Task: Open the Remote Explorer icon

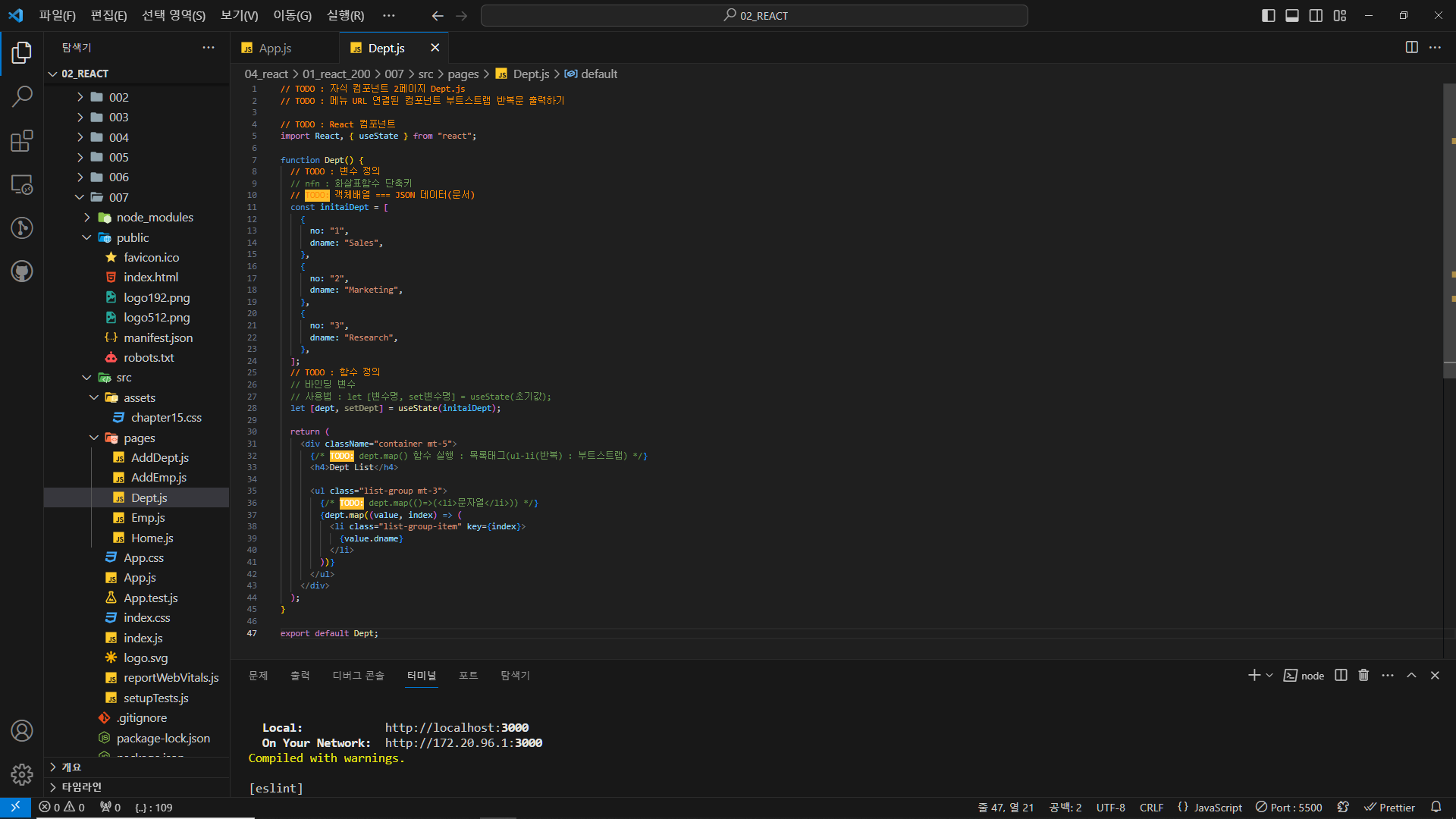Action: (22, 184)
